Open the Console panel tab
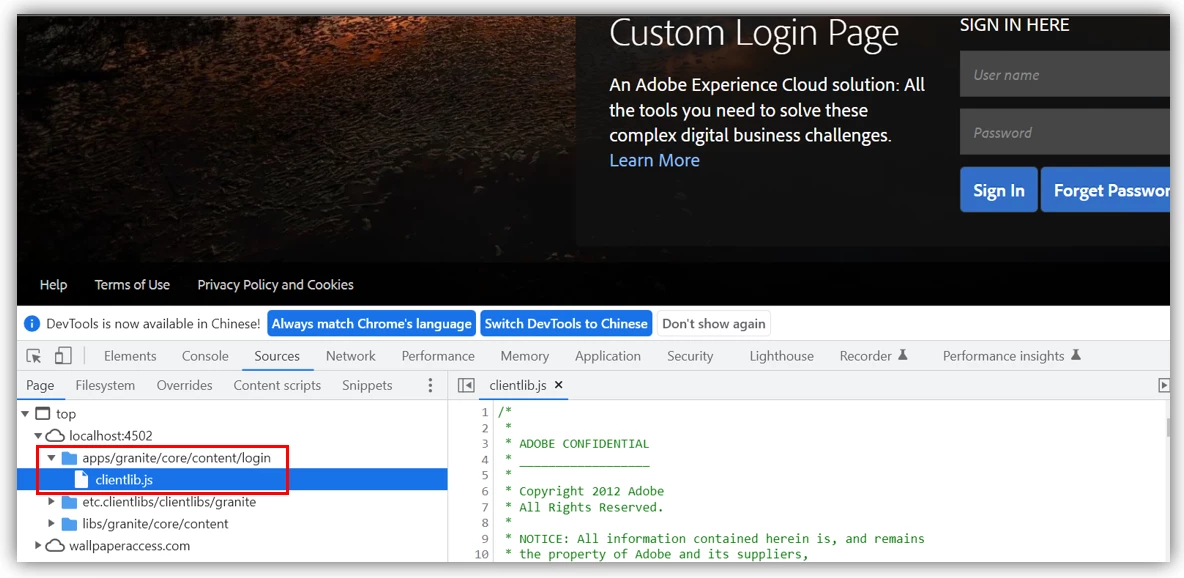The height and width of the screenshot is (578, 1184). tap(205, 356)
